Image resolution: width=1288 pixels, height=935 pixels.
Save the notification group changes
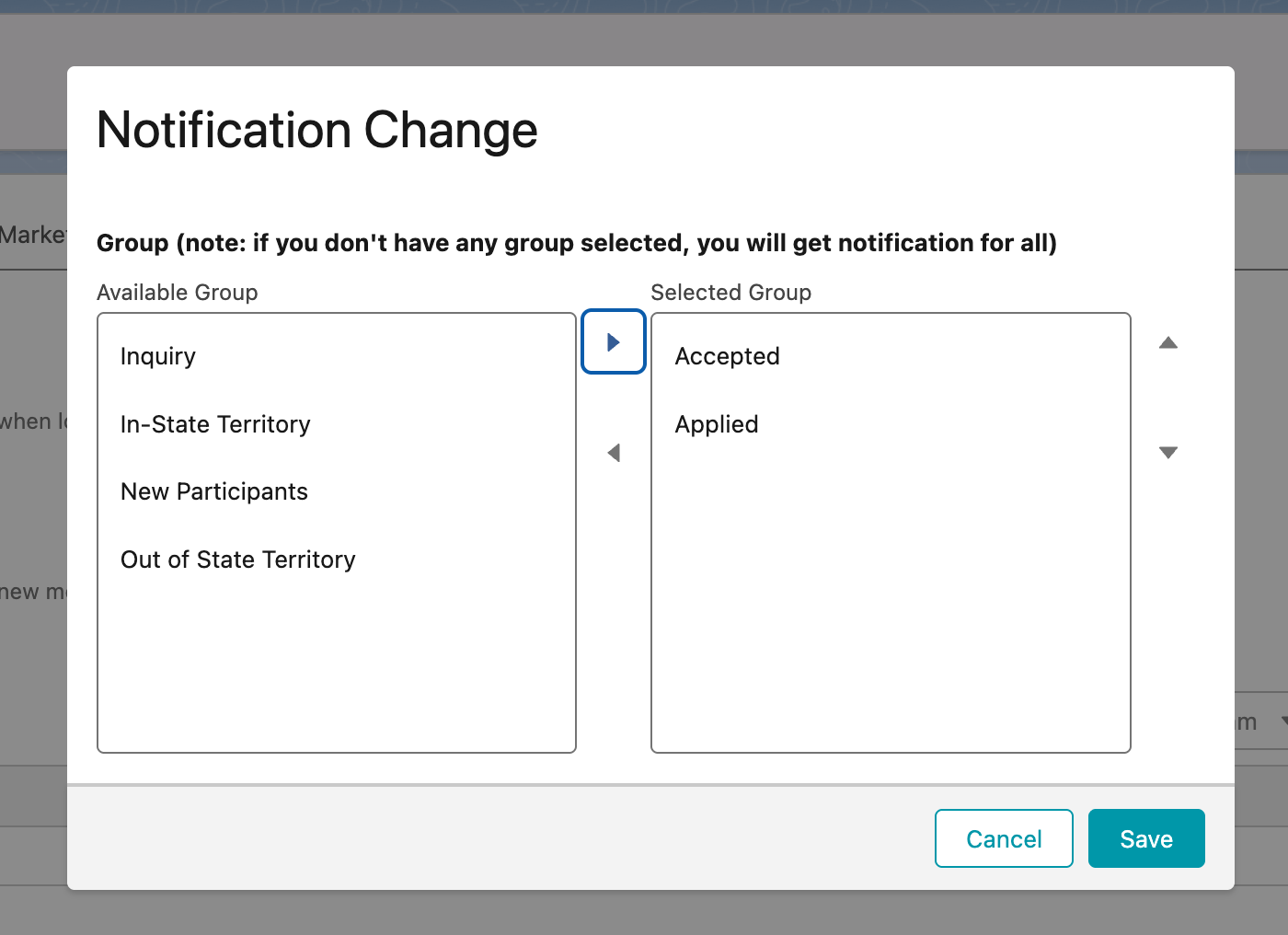pos(1145,838)
